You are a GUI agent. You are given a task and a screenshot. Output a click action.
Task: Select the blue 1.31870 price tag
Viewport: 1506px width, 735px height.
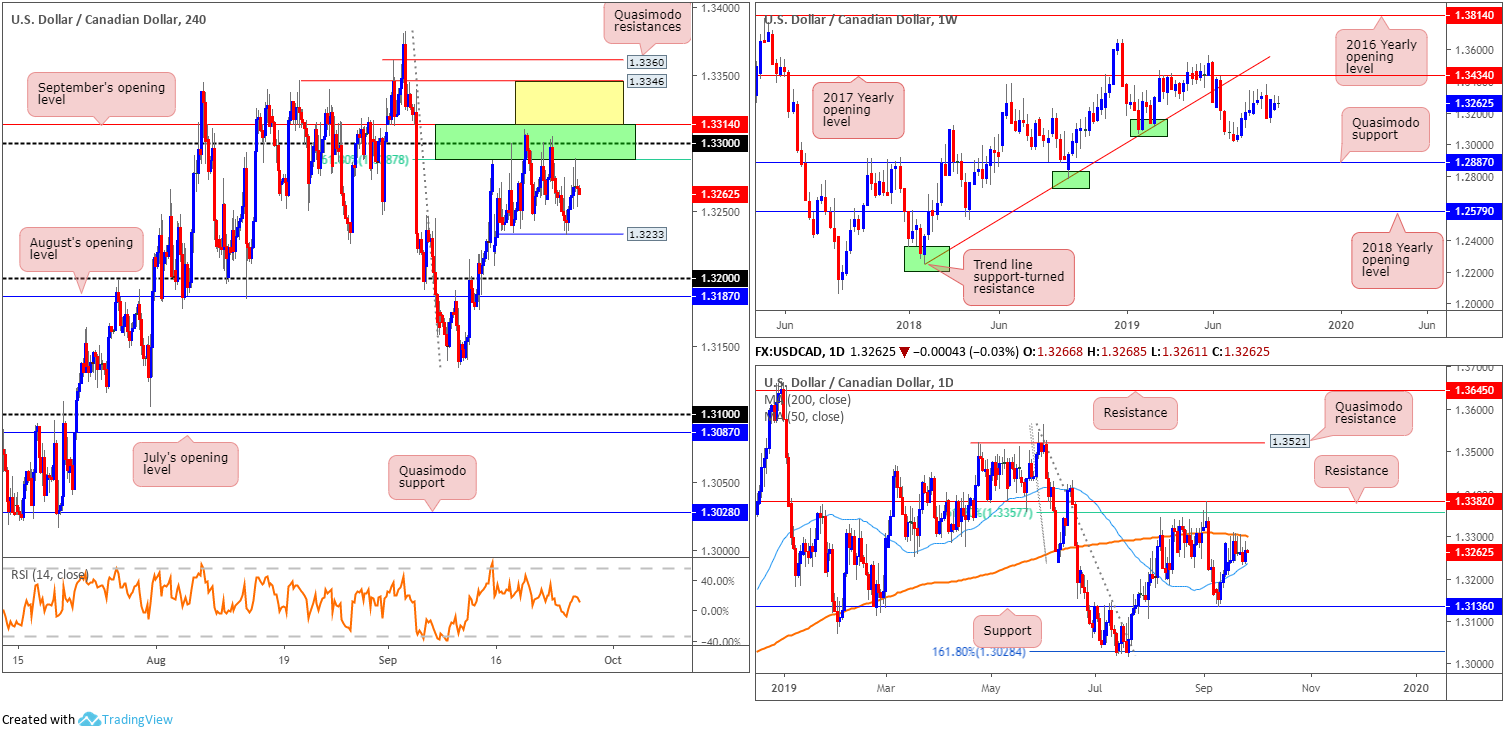tap(718, 296)
